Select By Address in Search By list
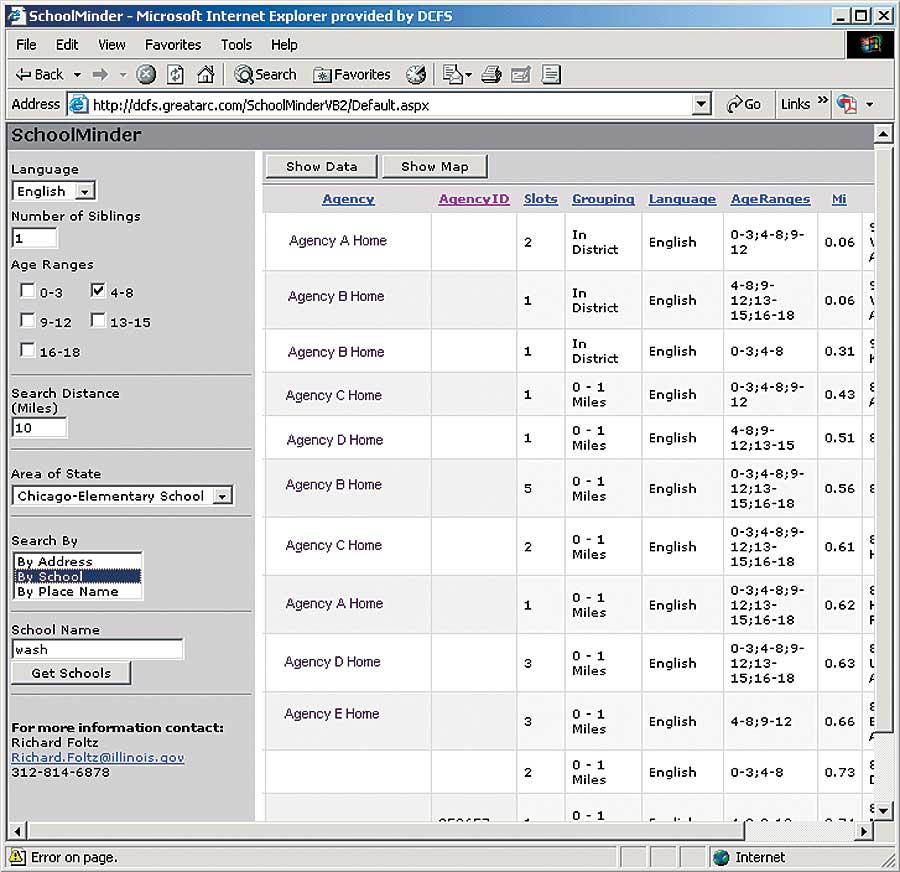 tap(77, 561)
